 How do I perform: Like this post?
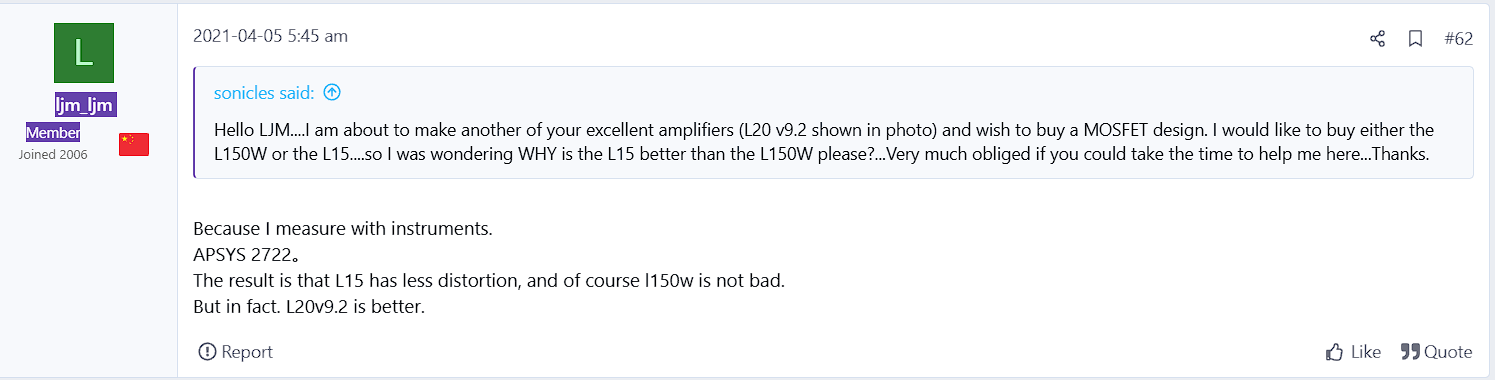point(1353,352)
